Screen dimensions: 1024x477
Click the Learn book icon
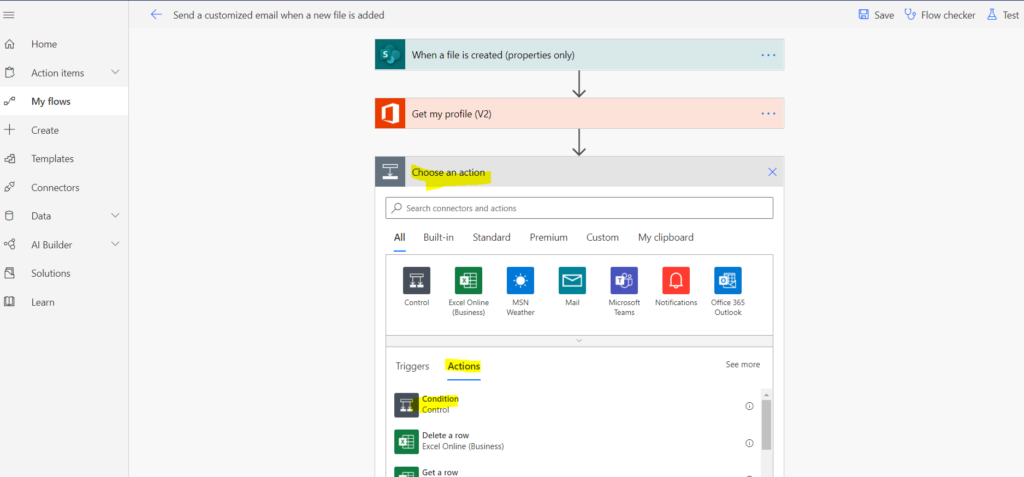coord(9,302)
